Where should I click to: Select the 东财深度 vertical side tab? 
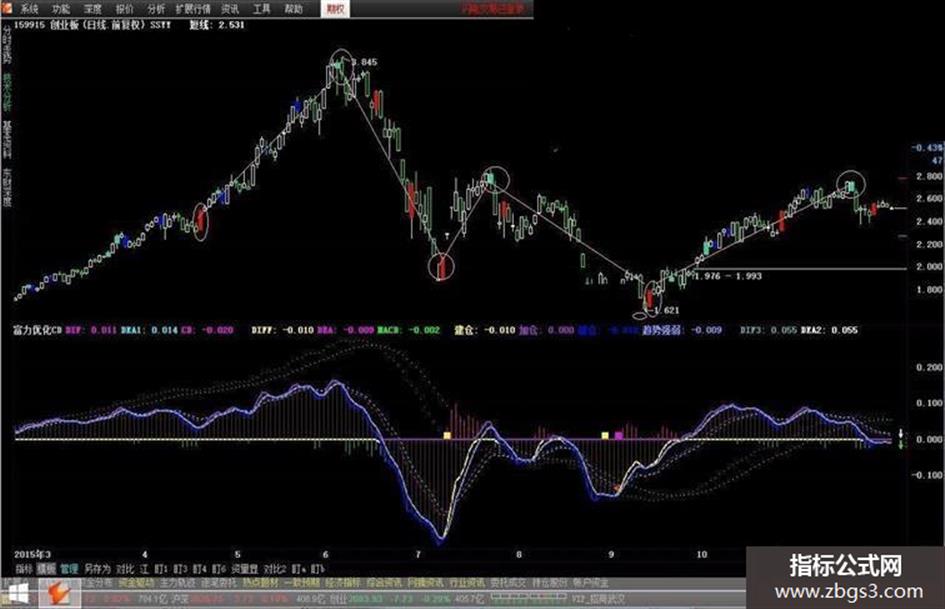point(7,186)
